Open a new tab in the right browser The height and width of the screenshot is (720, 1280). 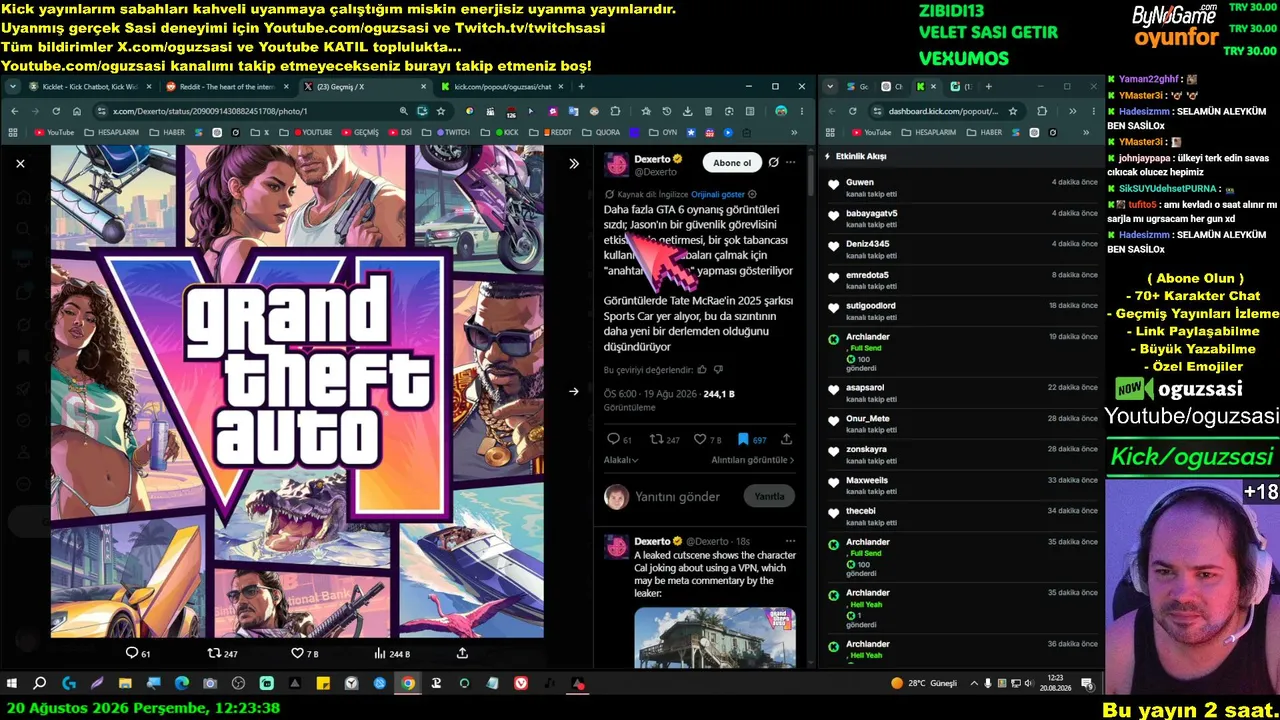(x=988, y=87)
